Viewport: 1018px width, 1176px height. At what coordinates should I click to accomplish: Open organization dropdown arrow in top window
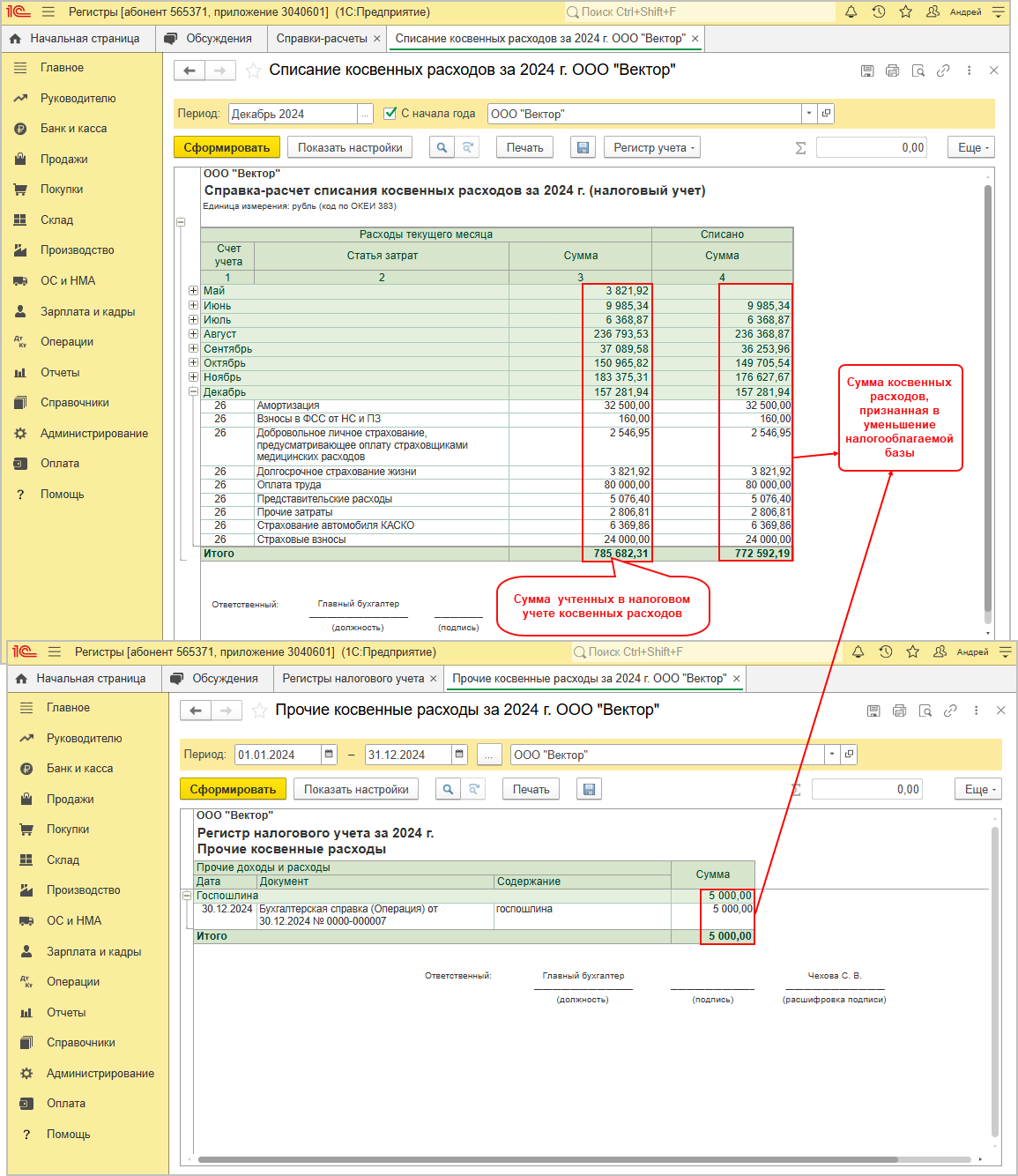pos(809,114)
